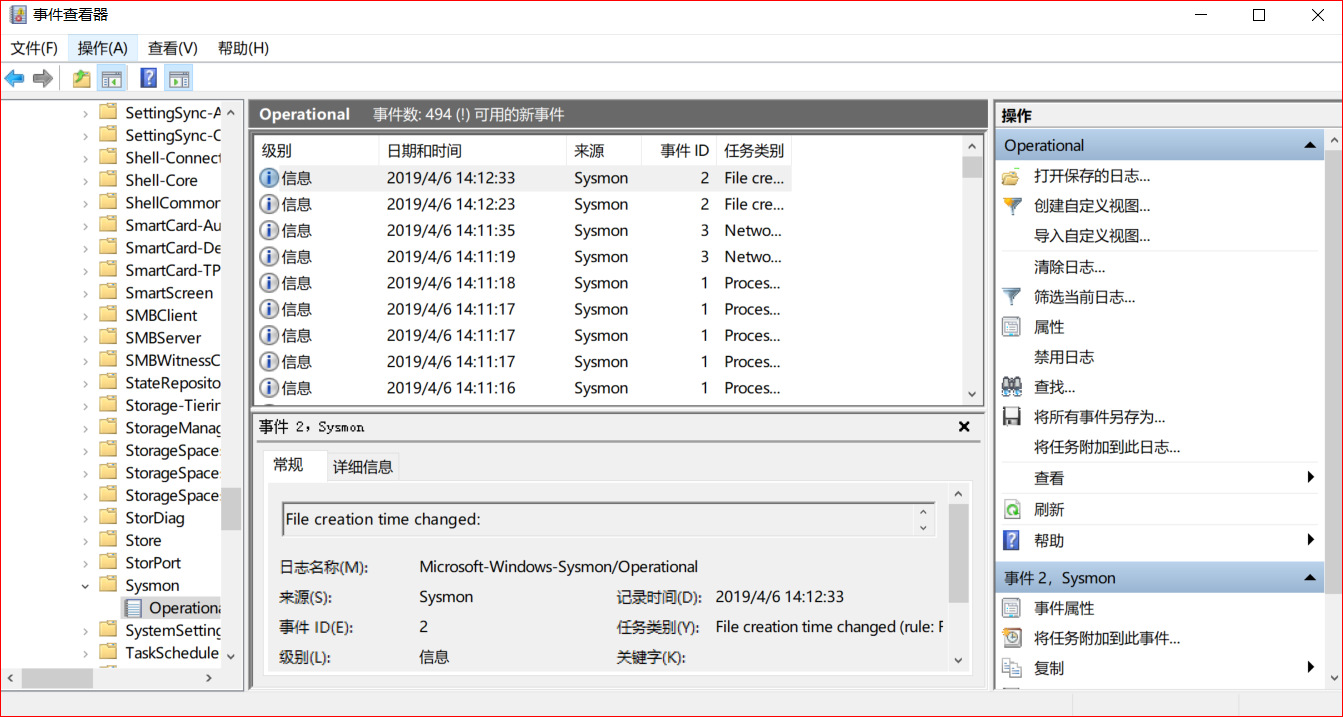
Task: Open the 查看 submenu arrow
Action: click(x=1310, y=478)
